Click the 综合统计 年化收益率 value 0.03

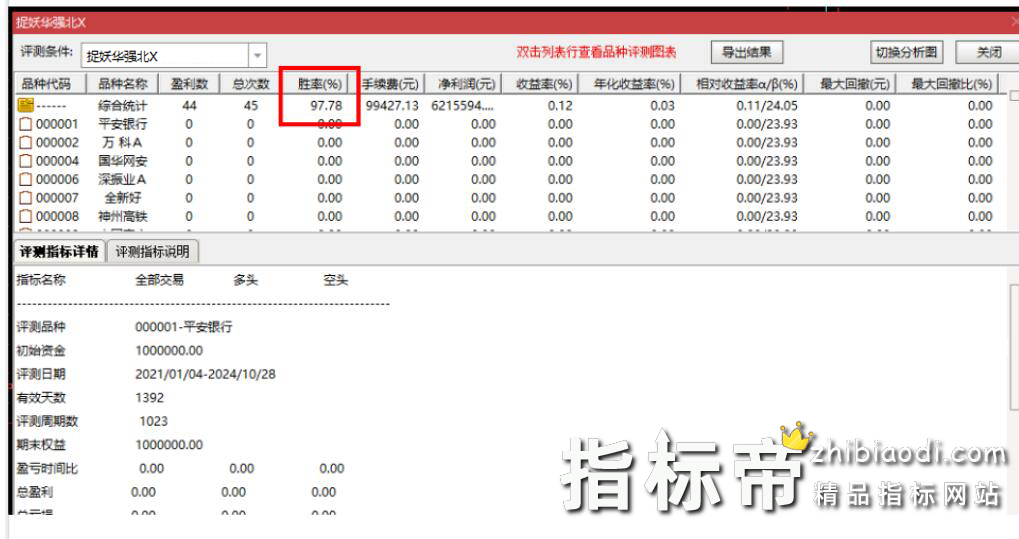(x=662, y=105)
